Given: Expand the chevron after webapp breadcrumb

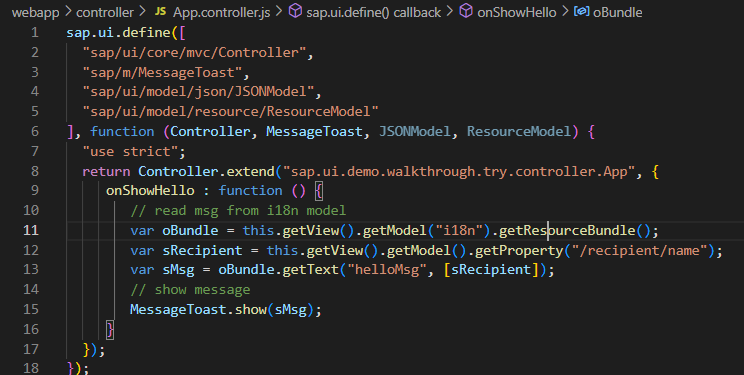Looking at the screenshot, I should [68, 12].
